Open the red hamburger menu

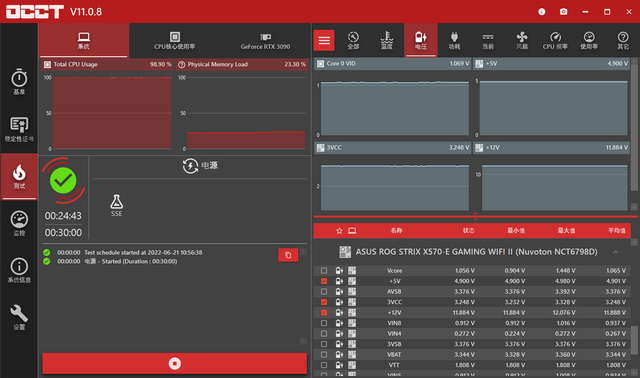[324, 40]
